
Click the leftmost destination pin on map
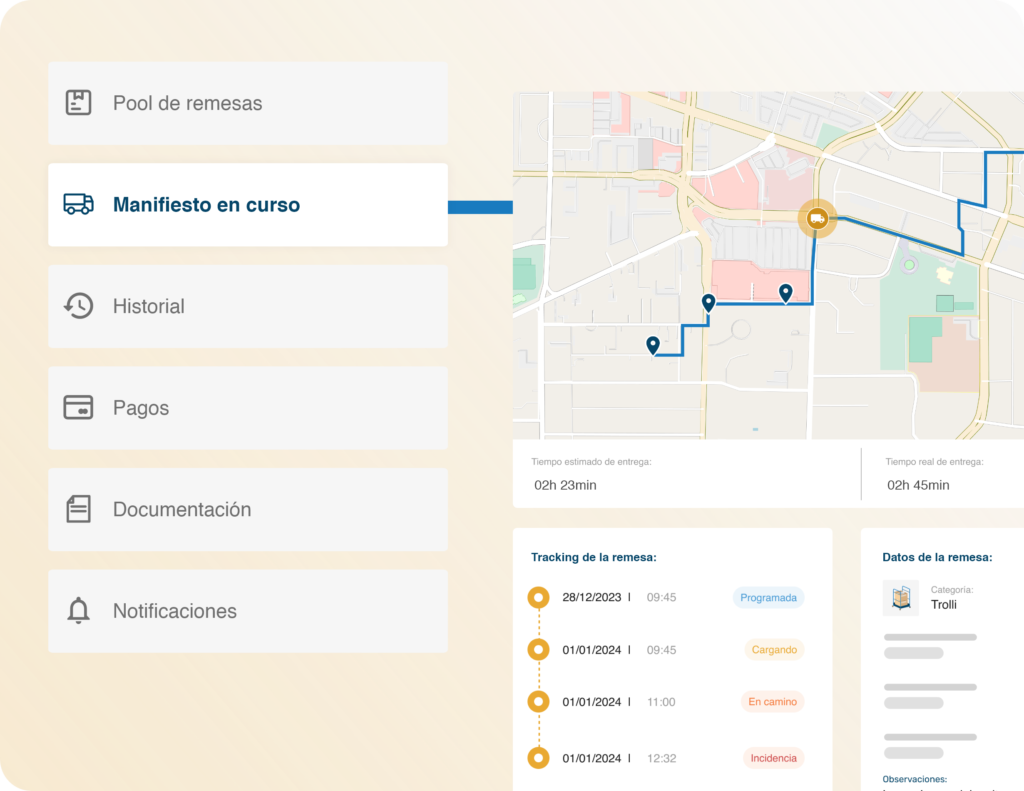[x=653, y=345]
